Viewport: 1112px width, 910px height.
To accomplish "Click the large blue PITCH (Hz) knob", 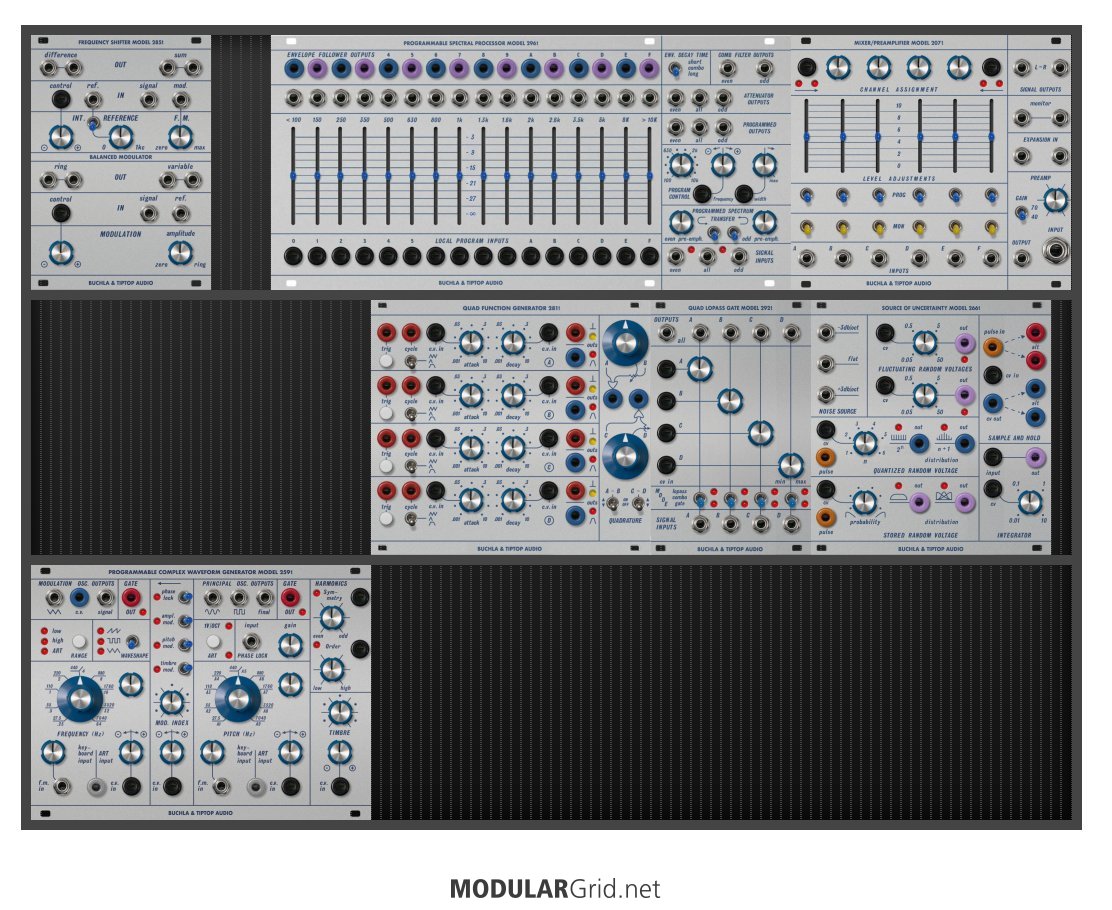I will (x=238, y=698).
